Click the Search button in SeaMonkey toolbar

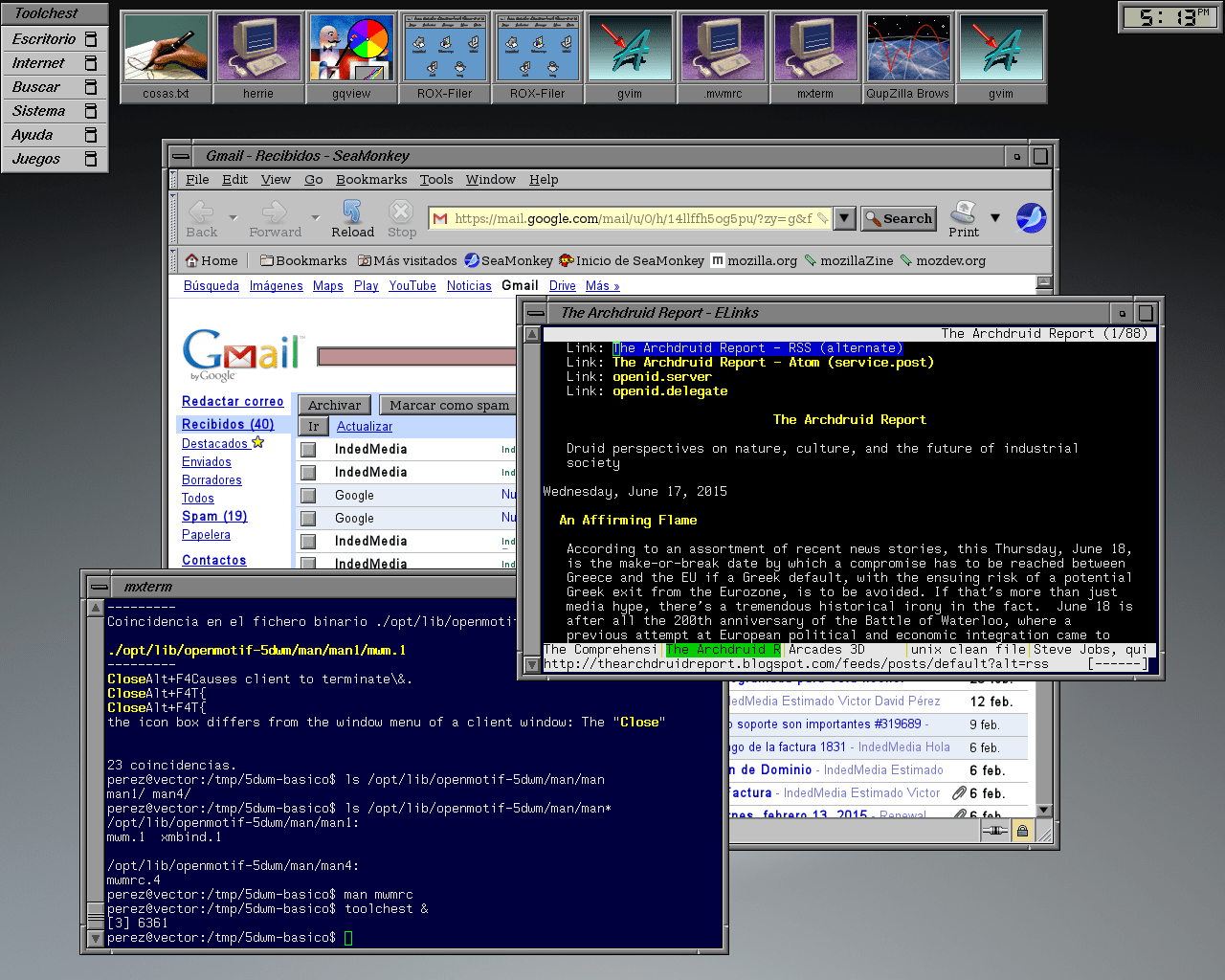[x=898, y=218]
